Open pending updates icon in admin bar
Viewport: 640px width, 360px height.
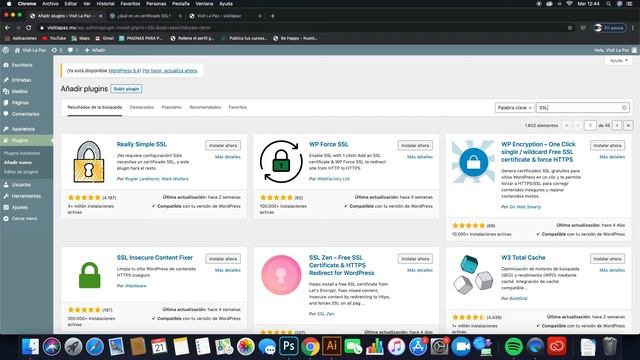click(x=57, y=50)
